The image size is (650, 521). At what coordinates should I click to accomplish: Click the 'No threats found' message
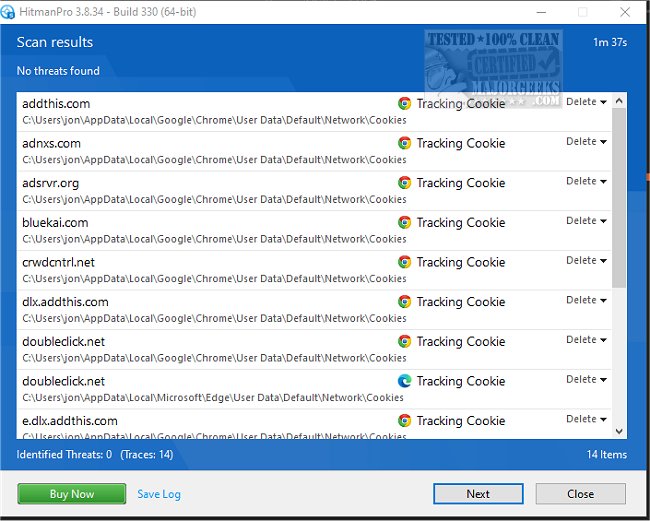click(x=58, y=71)
